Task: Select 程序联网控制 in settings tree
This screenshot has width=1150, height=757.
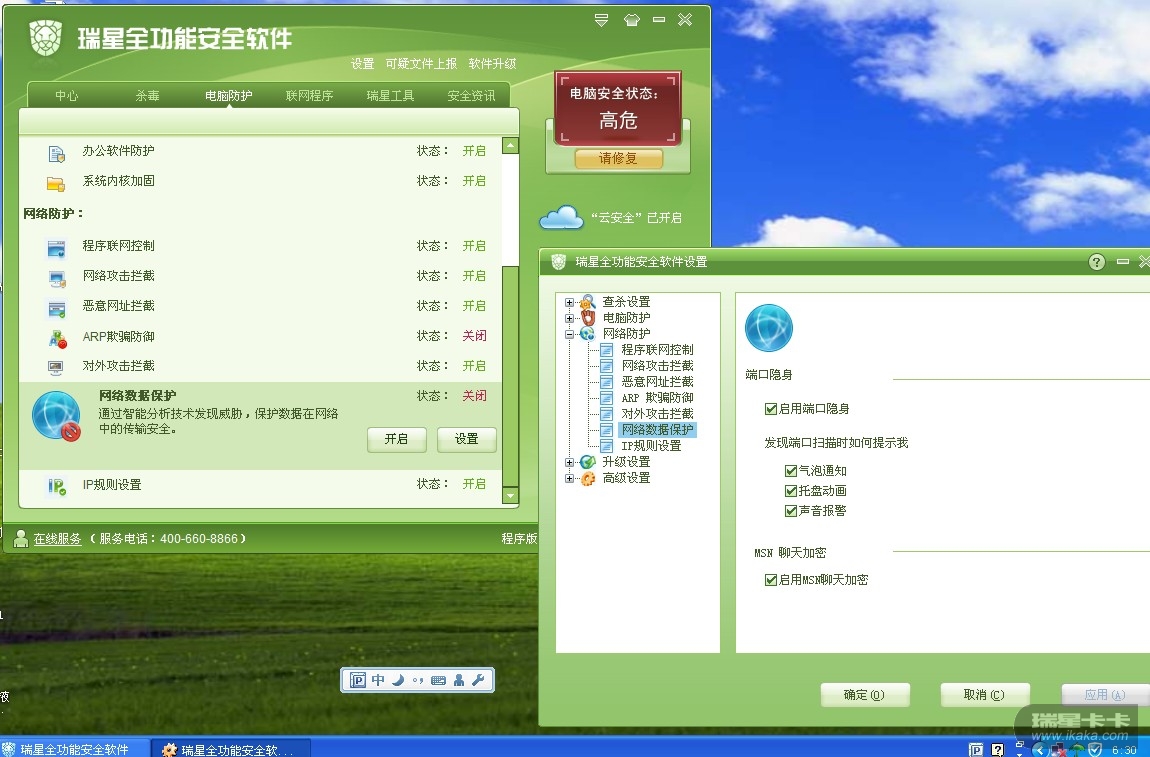Action: point(657,350)
